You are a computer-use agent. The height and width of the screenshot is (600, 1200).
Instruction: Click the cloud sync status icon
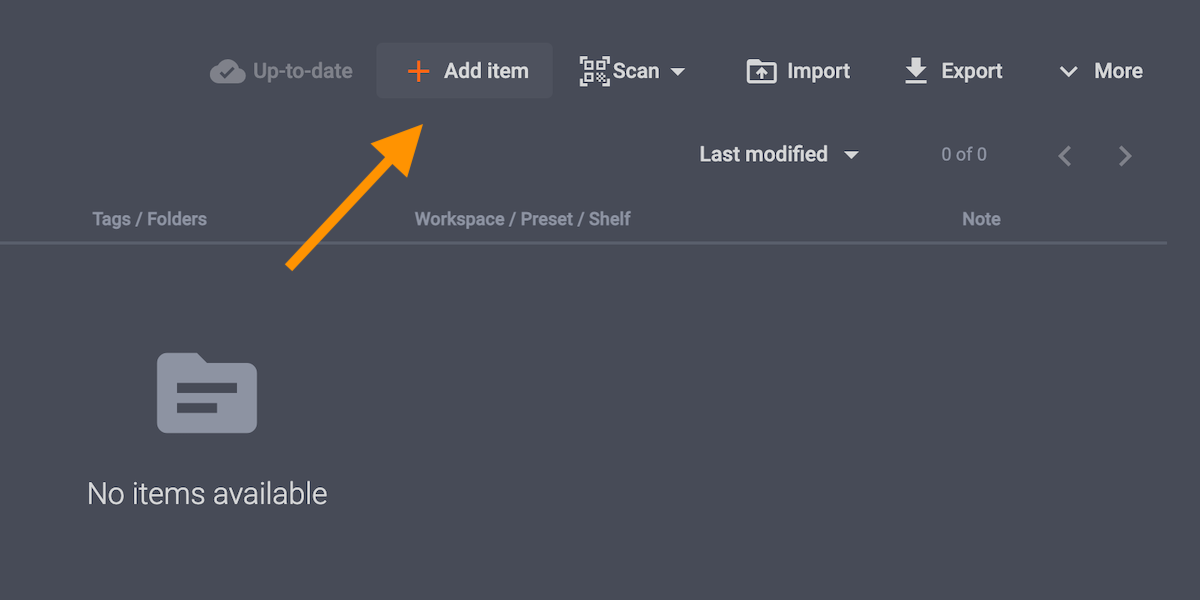point(228,72)
